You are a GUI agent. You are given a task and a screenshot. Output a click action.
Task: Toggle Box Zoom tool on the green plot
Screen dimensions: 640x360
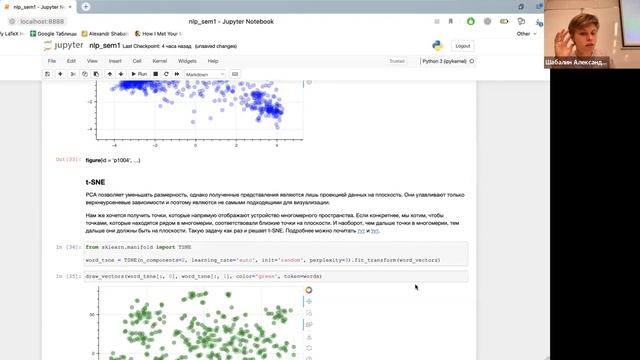(309, 313)
